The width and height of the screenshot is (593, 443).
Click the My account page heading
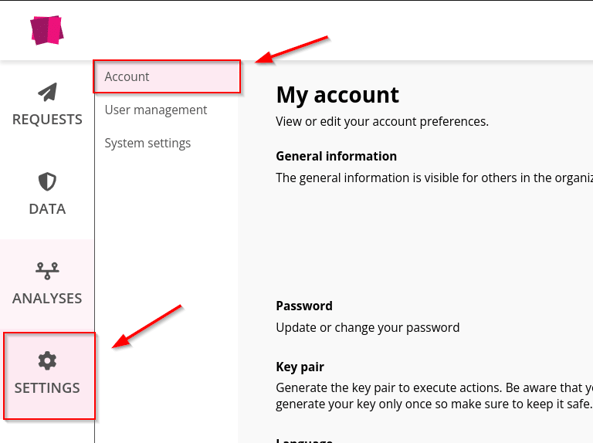pos(337,95)
